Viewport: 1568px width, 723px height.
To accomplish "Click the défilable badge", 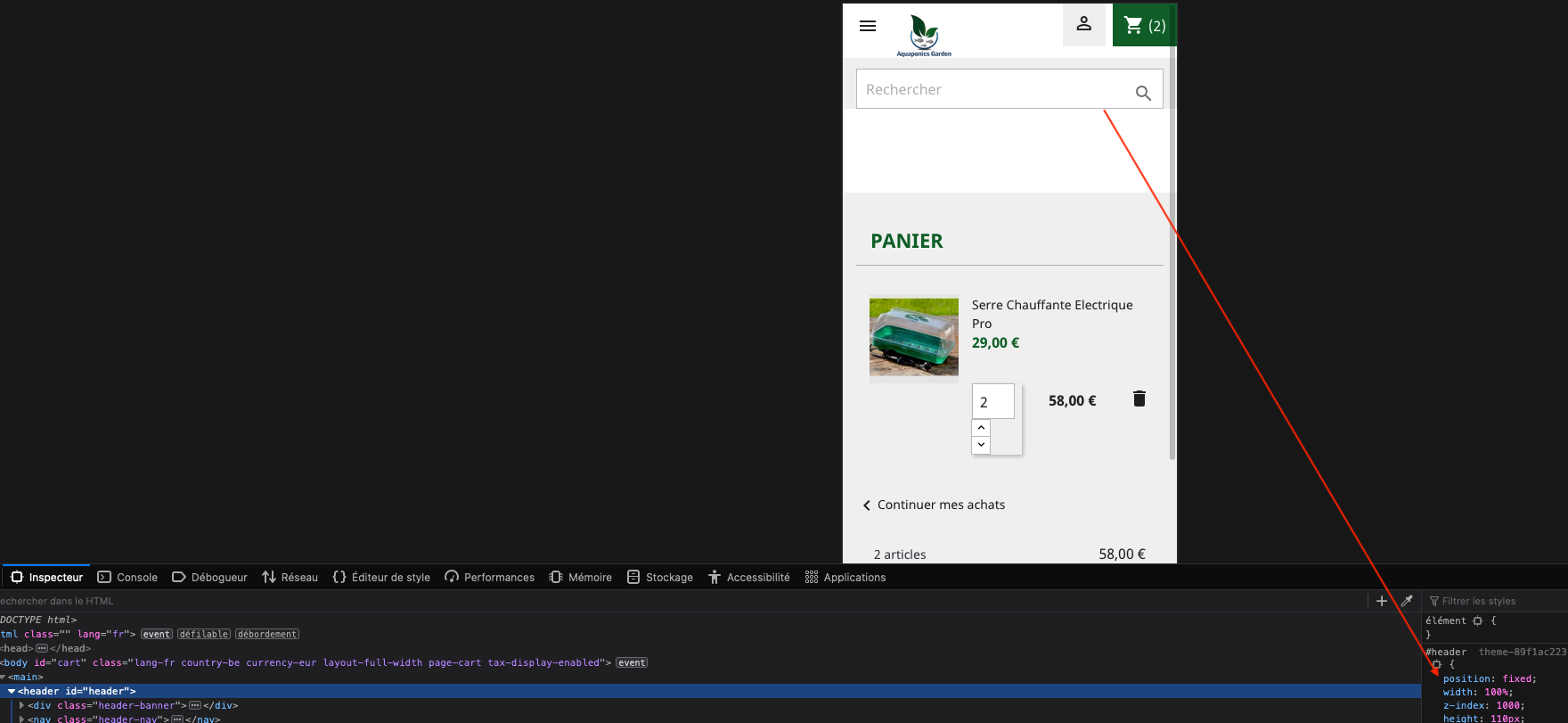I will tap(204, 634).
